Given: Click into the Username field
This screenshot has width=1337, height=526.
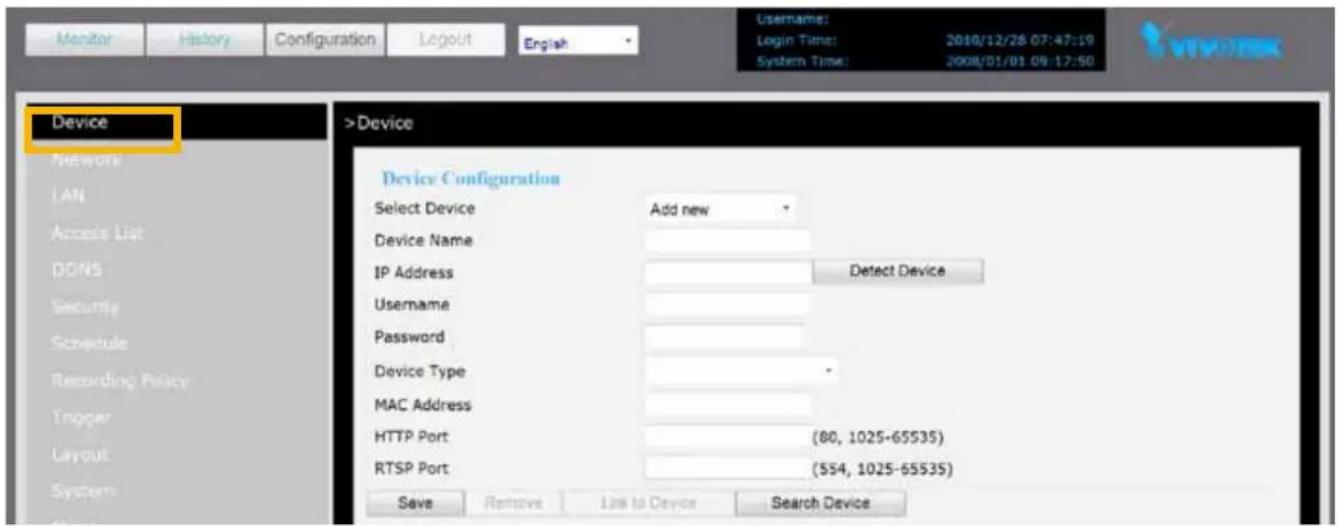Looking at the screenshot, I should point(727,304).
